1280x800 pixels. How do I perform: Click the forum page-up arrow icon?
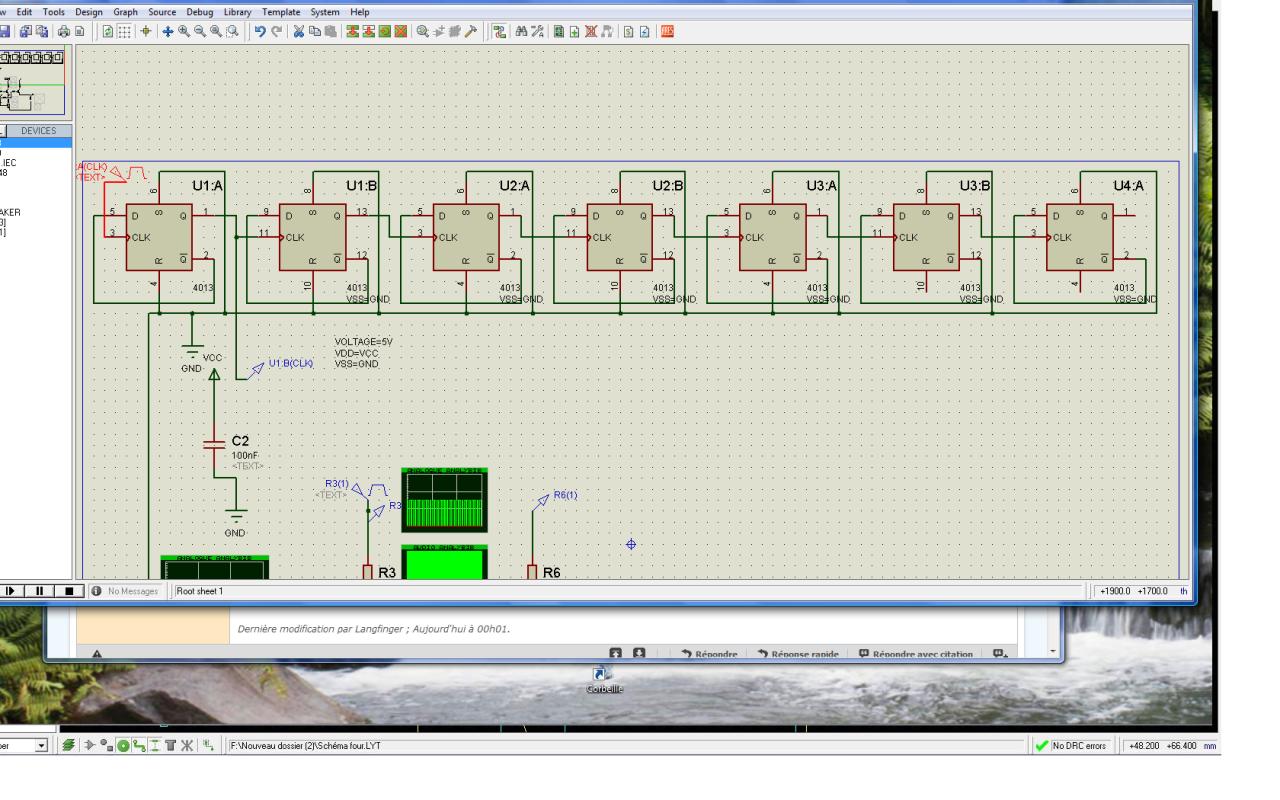[616, 655]
